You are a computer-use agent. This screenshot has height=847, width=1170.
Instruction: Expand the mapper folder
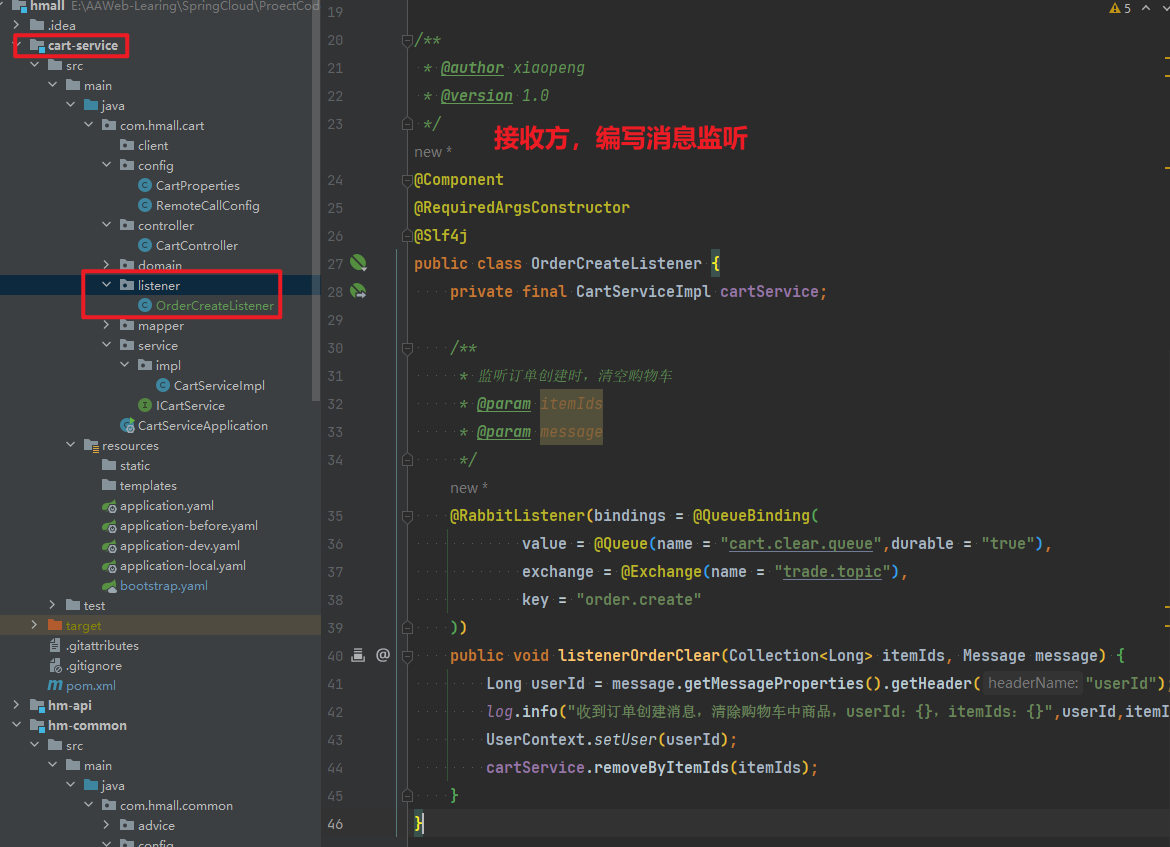coord(107,325)
